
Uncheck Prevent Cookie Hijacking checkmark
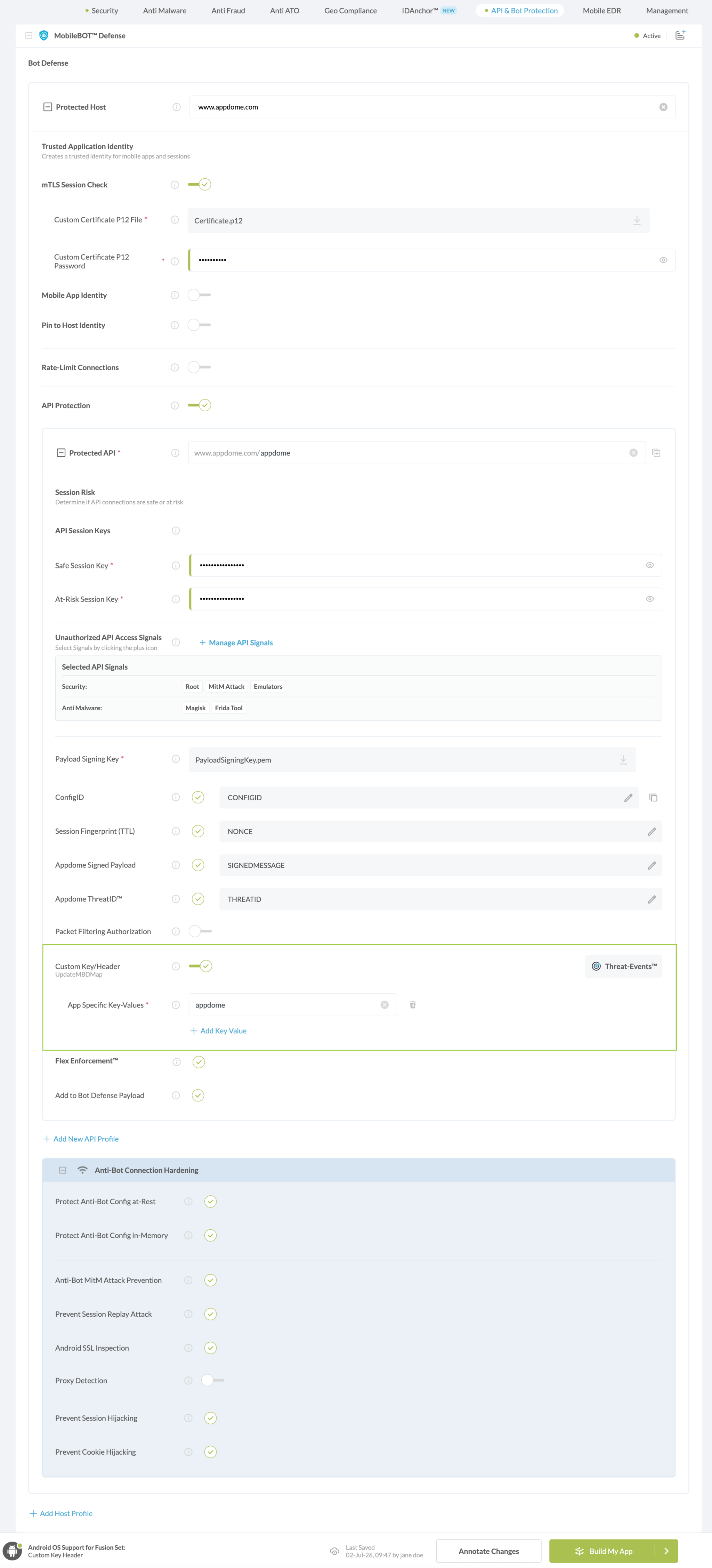tap(211, 1452)
